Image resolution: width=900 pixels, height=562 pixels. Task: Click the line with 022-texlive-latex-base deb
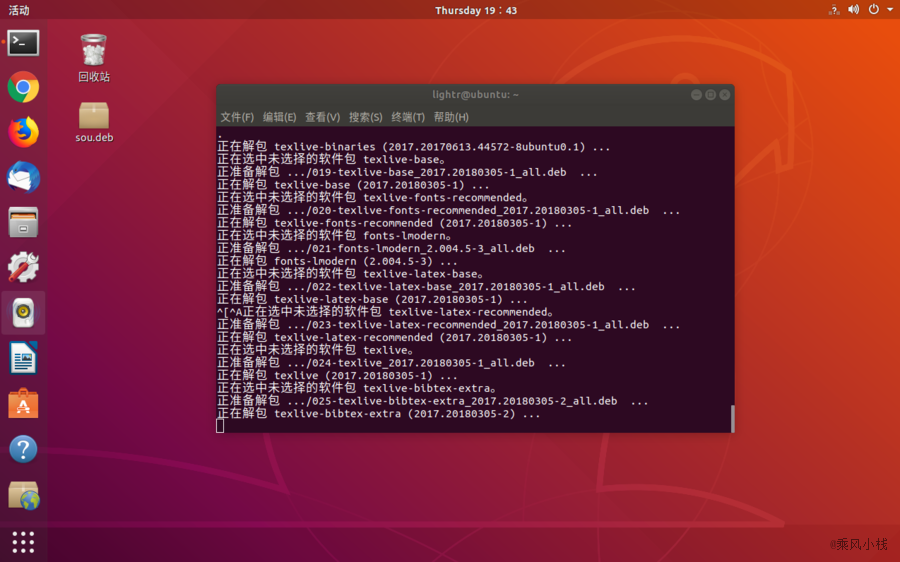tap(426, 286)
